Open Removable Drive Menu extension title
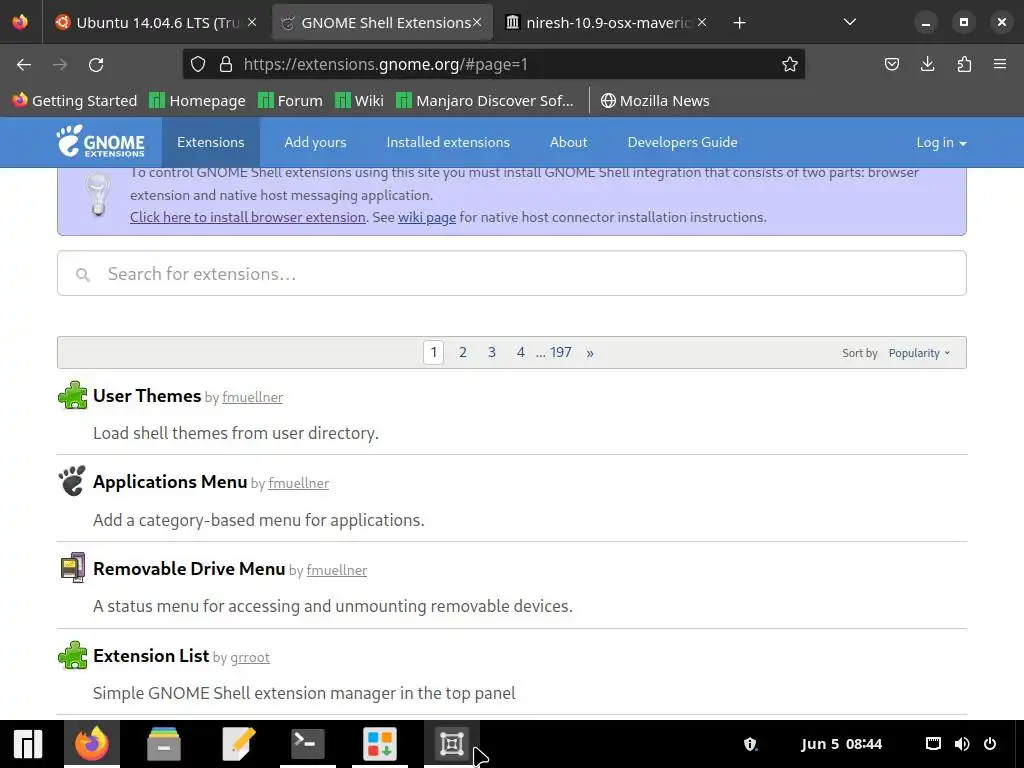This screenshot has width=1024, height=768. (189, 569)
